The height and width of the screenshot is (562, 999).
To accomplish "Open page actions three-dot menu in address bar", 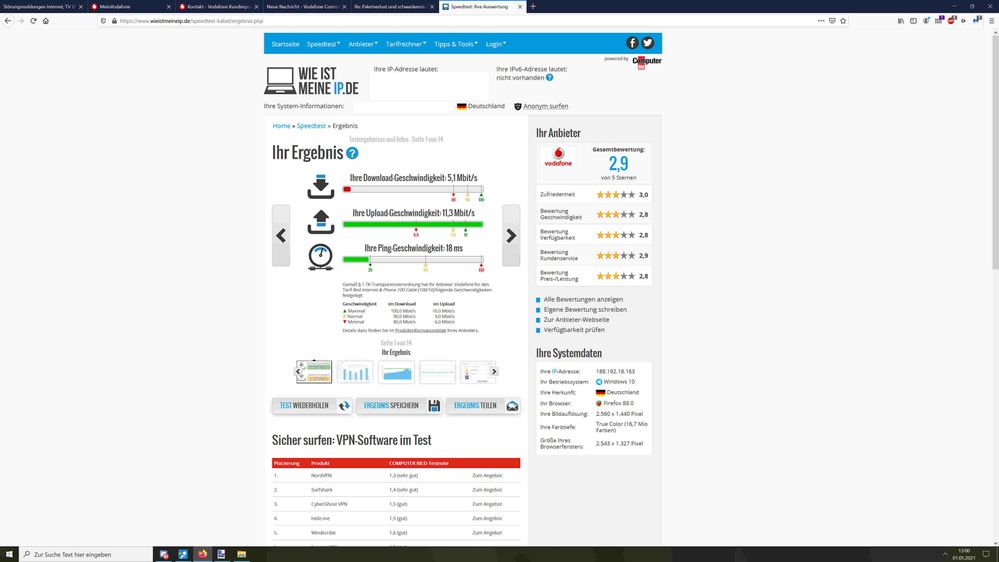I will 821,20.
